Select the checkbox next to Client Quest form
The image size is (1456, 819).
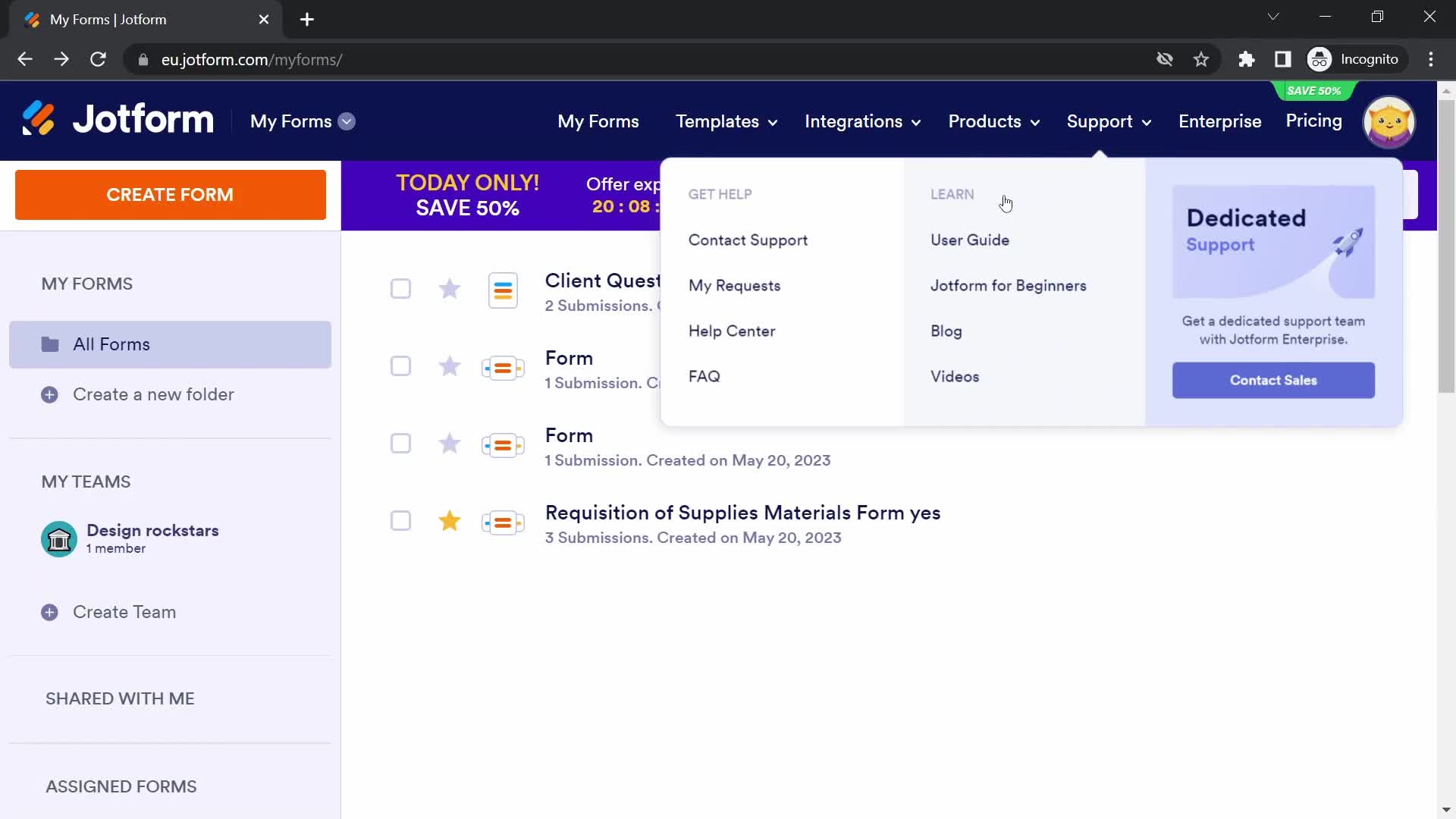coord(401,289)
